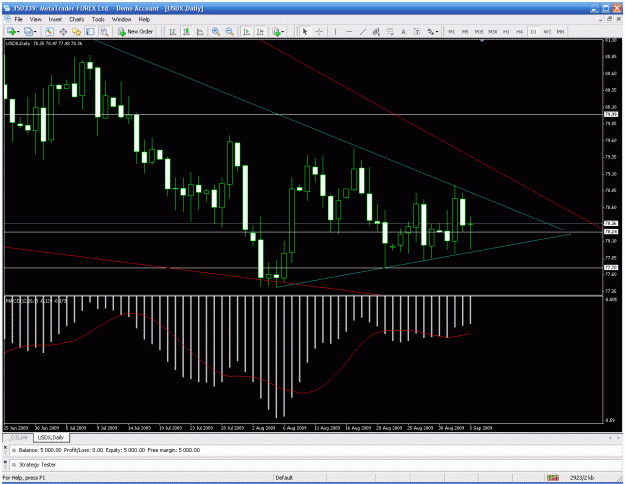Select the vertical line drawing tool

335,31
